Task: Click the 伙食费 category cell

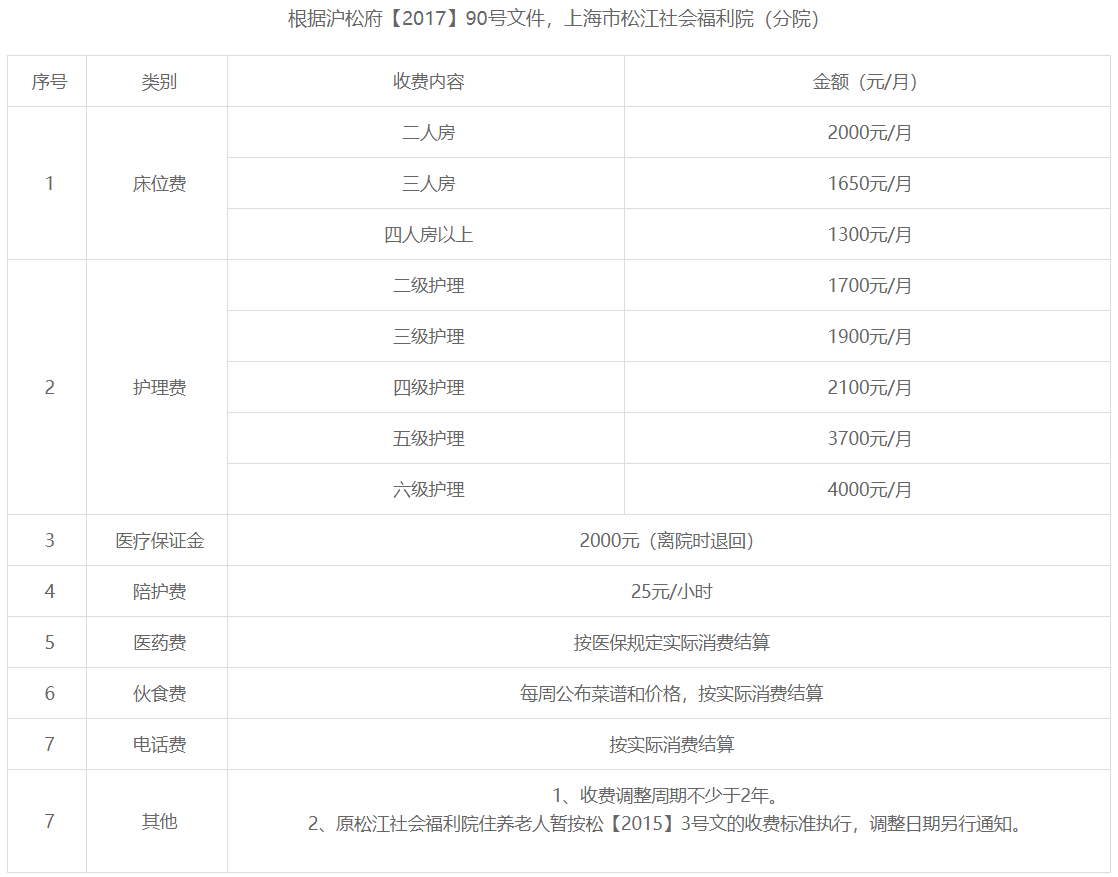Action: 157,693
